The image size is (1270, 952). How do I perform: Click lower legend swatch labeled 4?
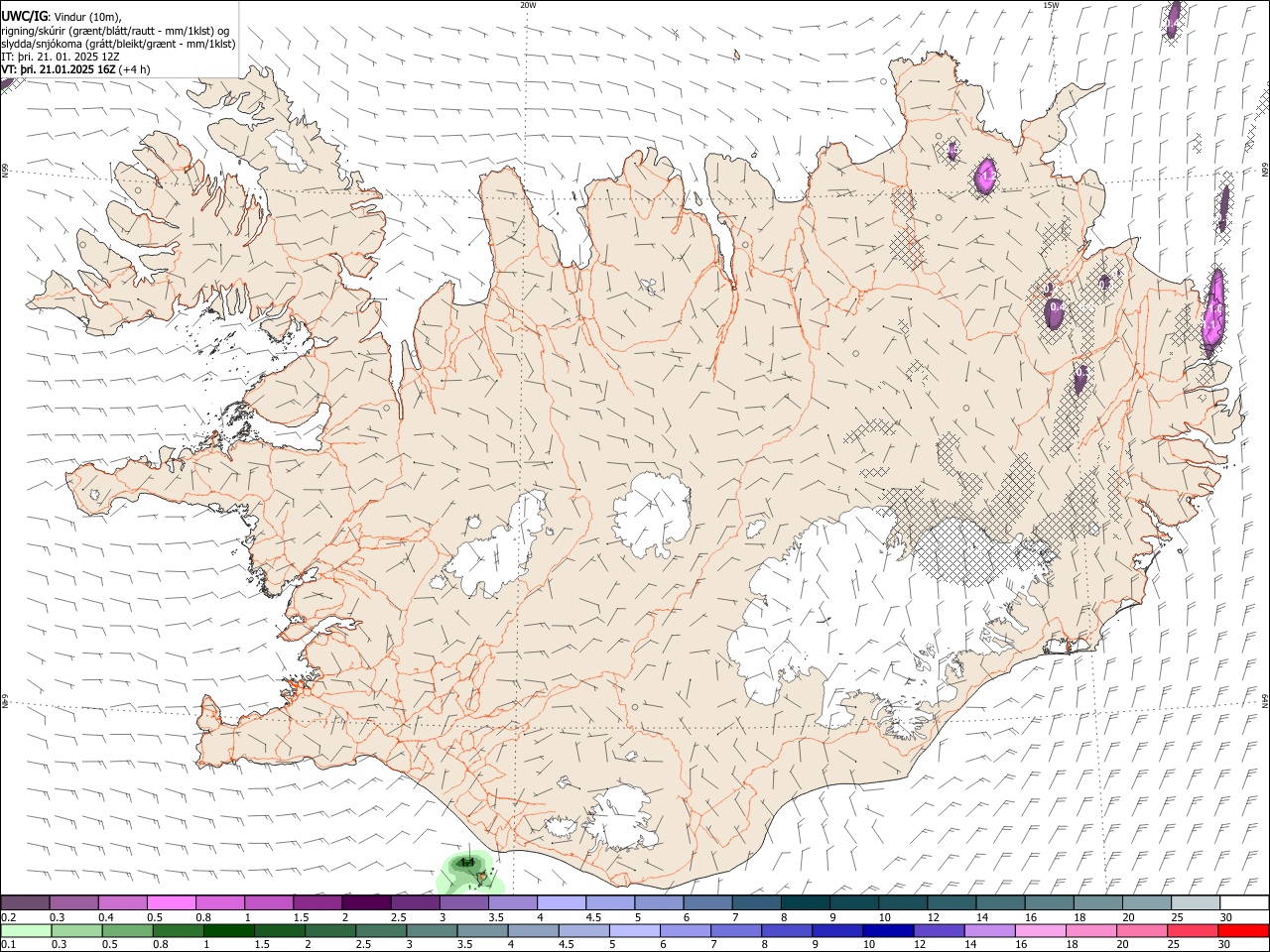coord(533,930)
